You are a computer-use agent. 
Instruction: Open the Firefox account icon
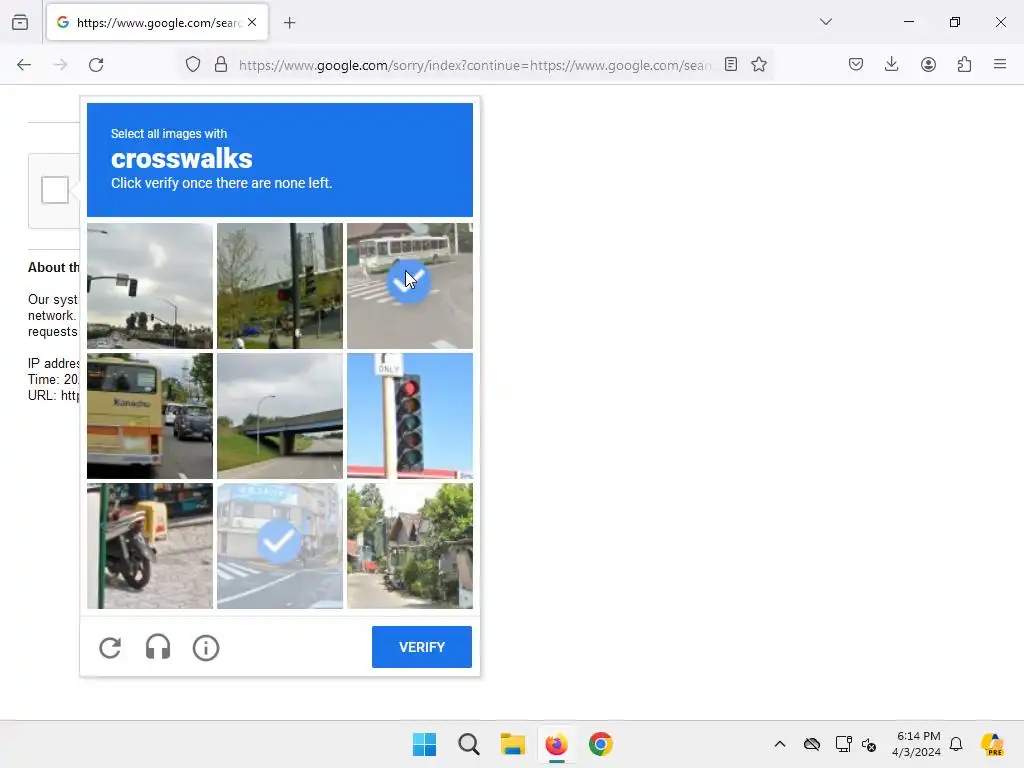pyautogui.click(x=929, y=65)
